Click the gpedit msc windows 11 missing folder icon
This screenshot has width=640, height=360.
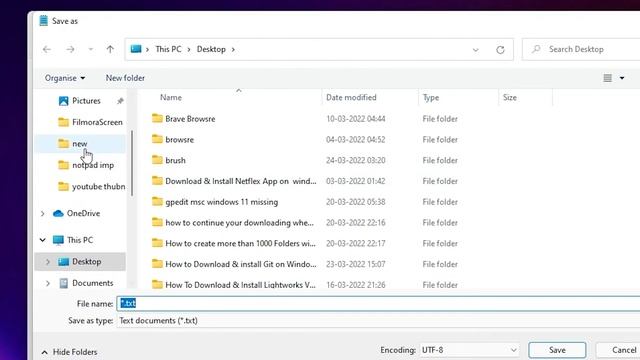point(157,201)
